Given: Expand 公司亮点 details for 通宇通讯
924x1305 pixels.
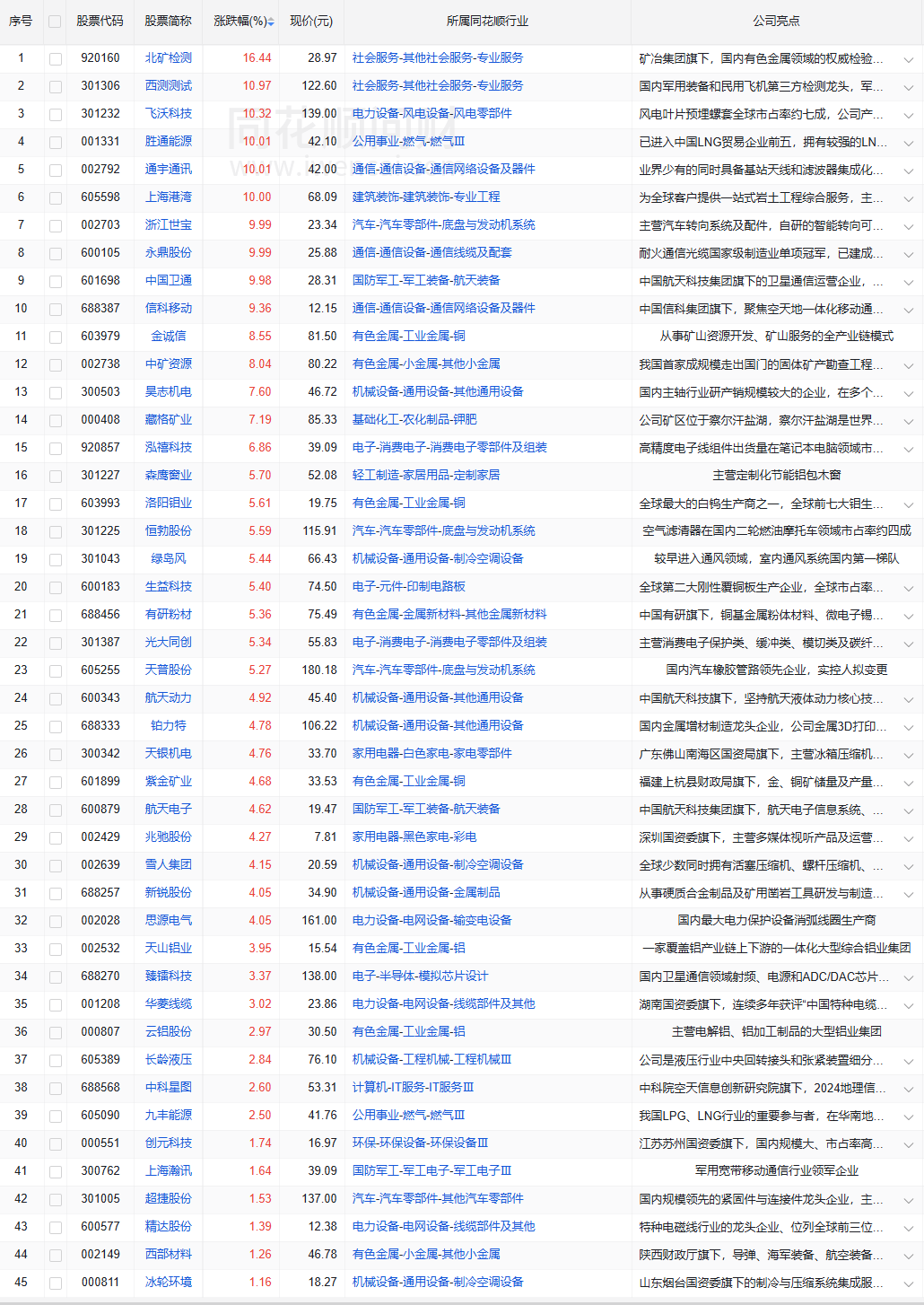Looking at the screenshot, I should point(908,171).
